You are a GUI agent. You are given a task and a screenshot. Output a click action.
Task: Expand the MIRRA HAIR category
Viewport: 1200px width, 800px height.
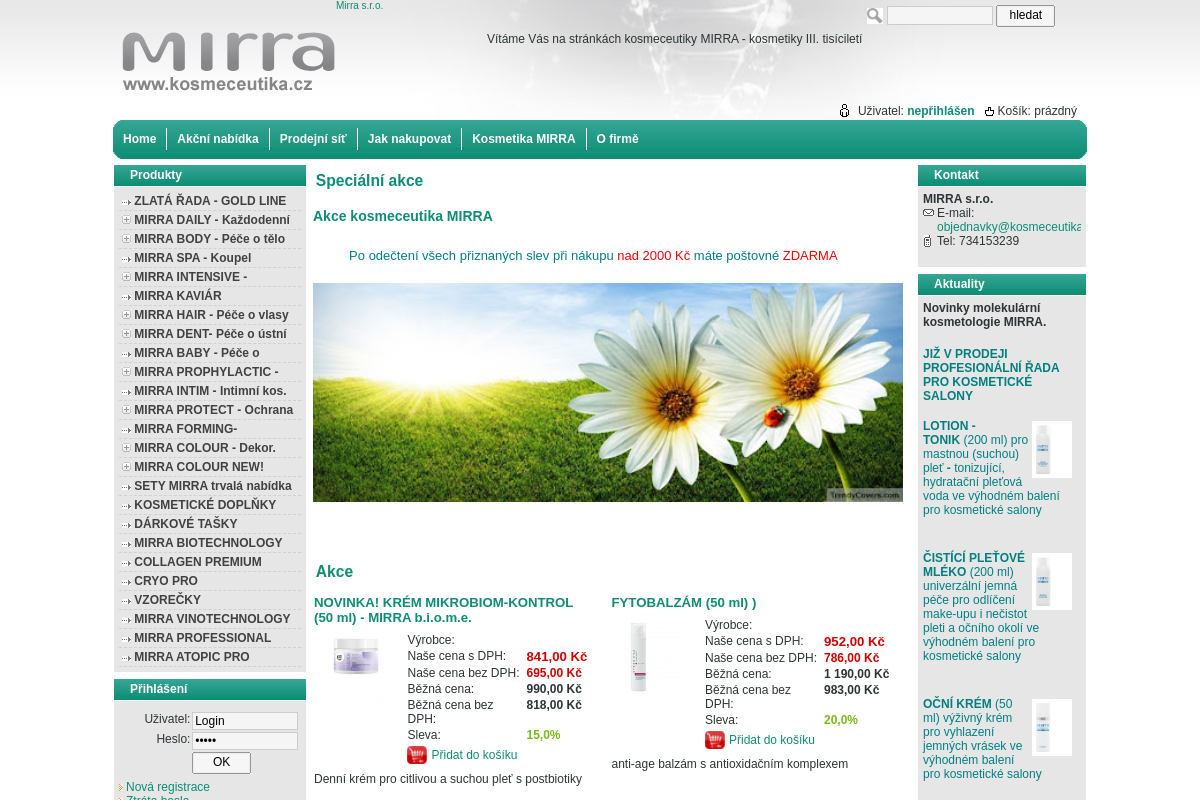[x=126, y=315]
